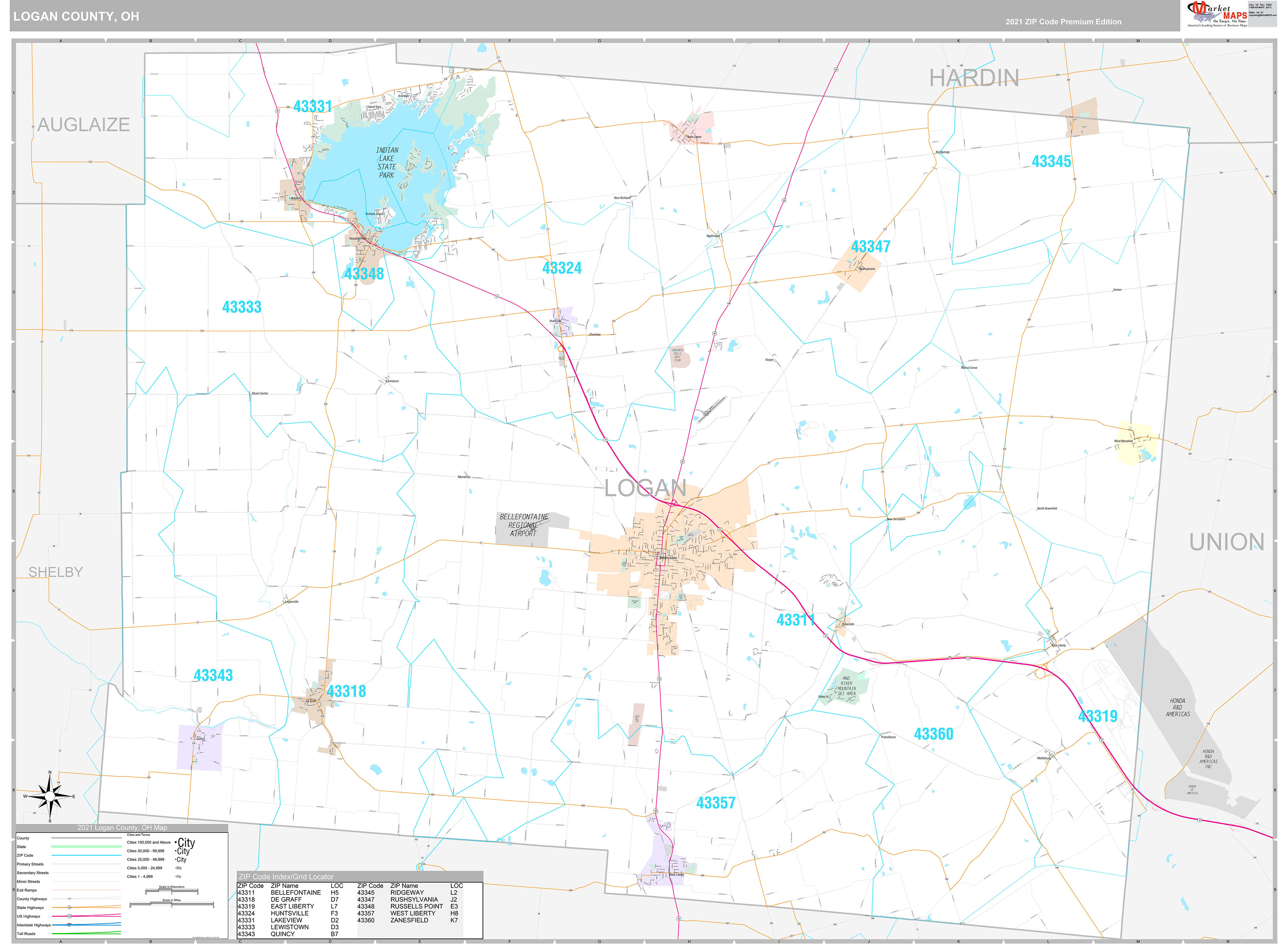The height and width of the screenshot is (945, 1288).
Task: Click WEST LIBERTY in the ZIP index table
Action: point(413,913)
